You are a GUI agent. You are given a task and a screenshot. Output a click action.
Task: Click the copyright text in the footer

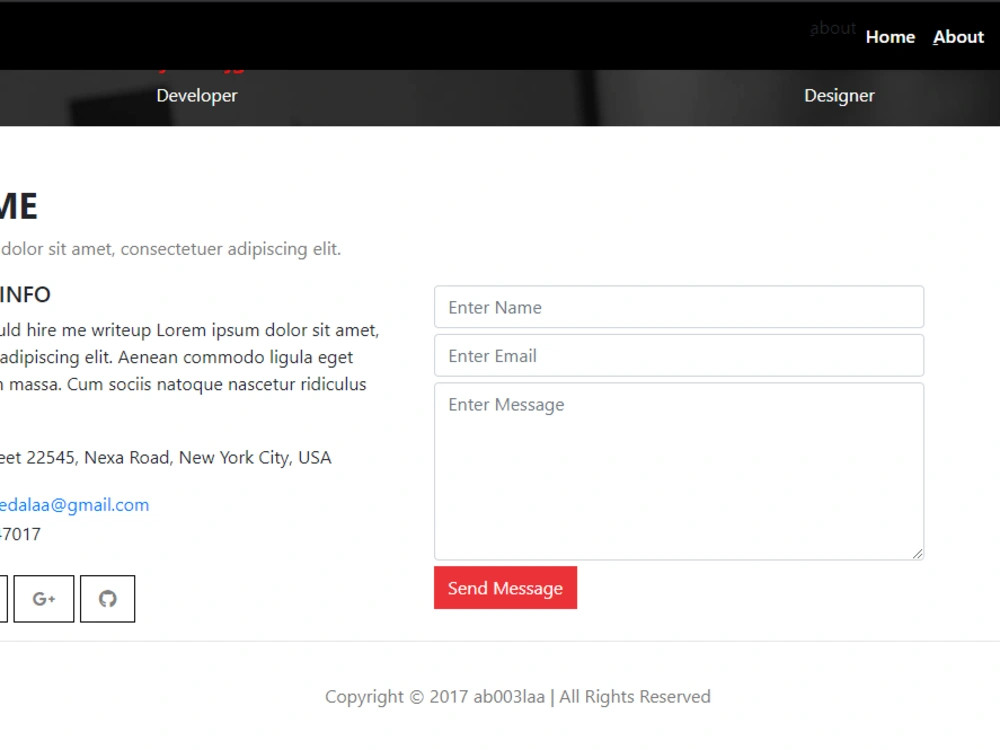click(518, 696)
